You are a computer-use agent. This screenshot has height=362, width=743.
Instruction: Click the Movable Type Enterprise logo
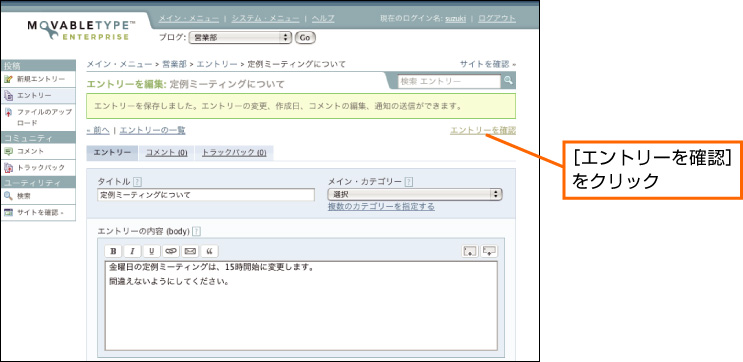82,30
